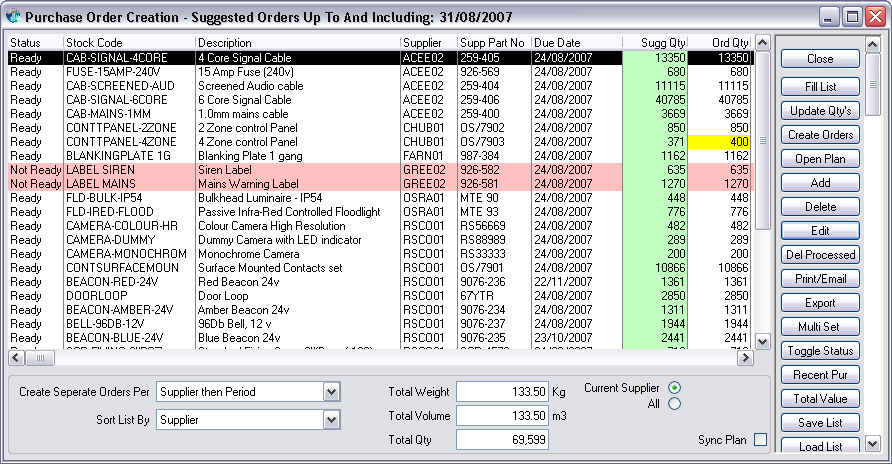Screen dimensions: 892x464
Task: Click Recent Pur button
Action: pyautogui.click(x=820, y=375)
